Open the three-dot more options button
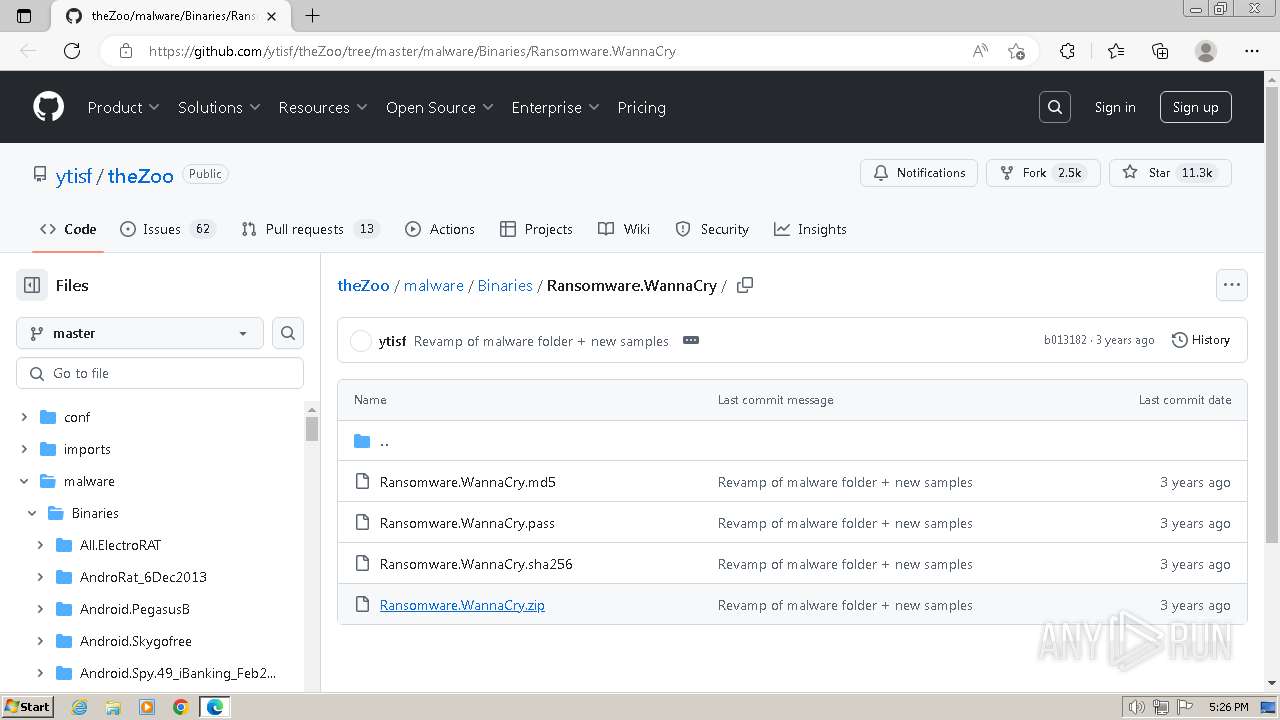 [1231, 285]
